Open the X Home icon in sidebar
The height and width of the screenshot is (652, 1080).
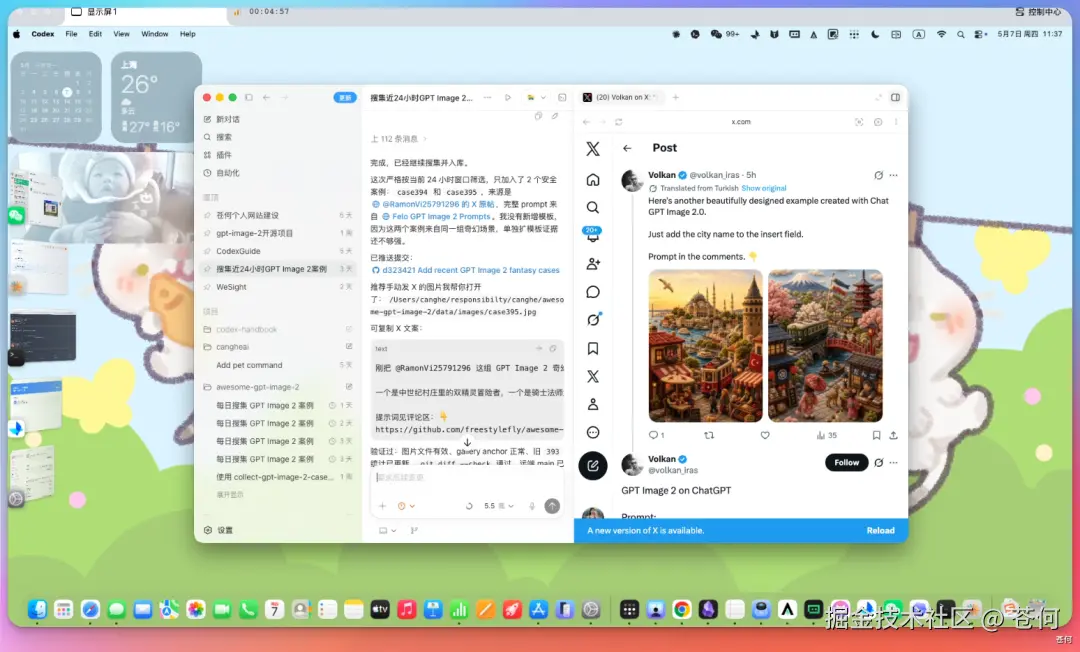tap(592, 180)
